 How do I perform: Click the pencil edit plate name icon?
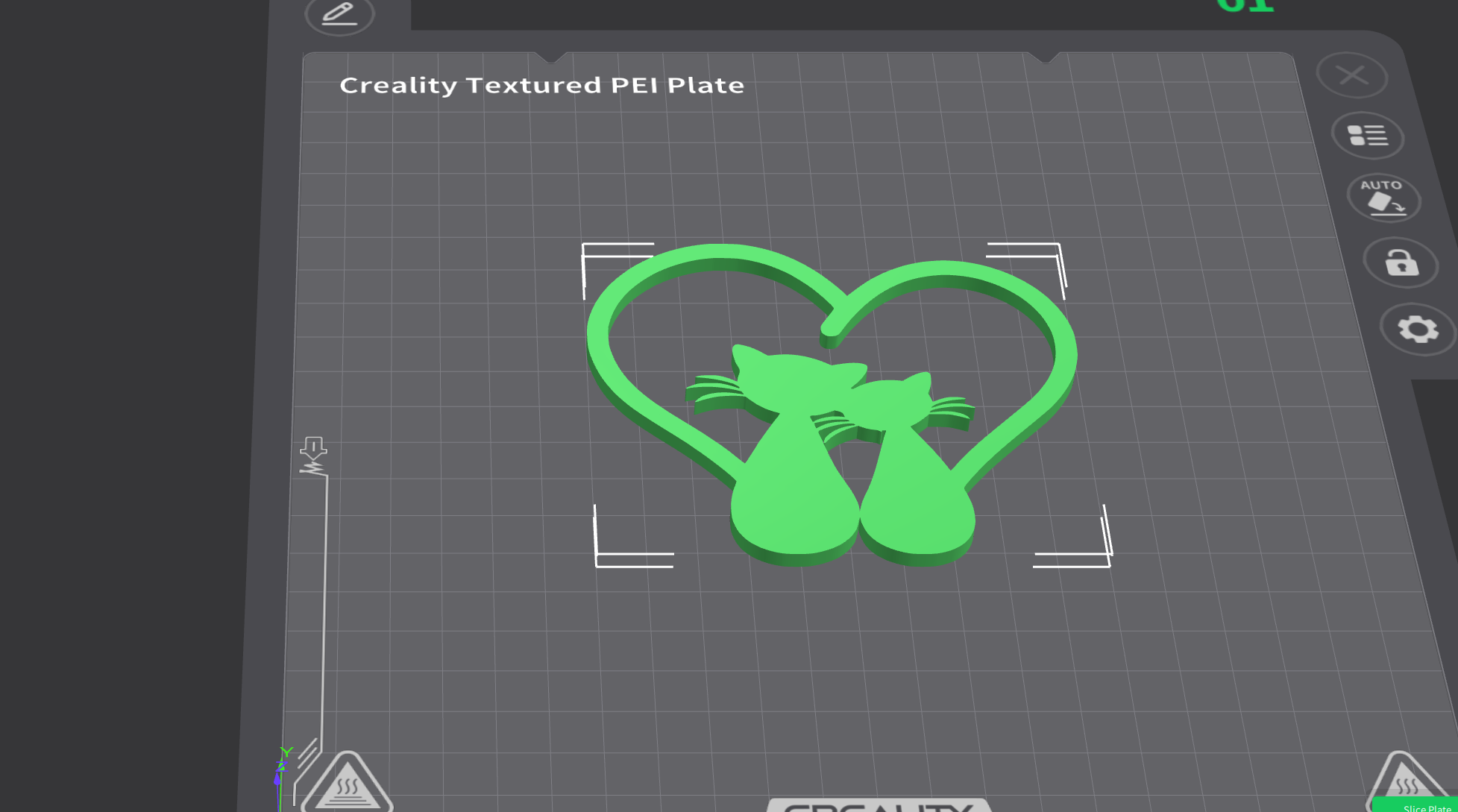coord(339,14)
